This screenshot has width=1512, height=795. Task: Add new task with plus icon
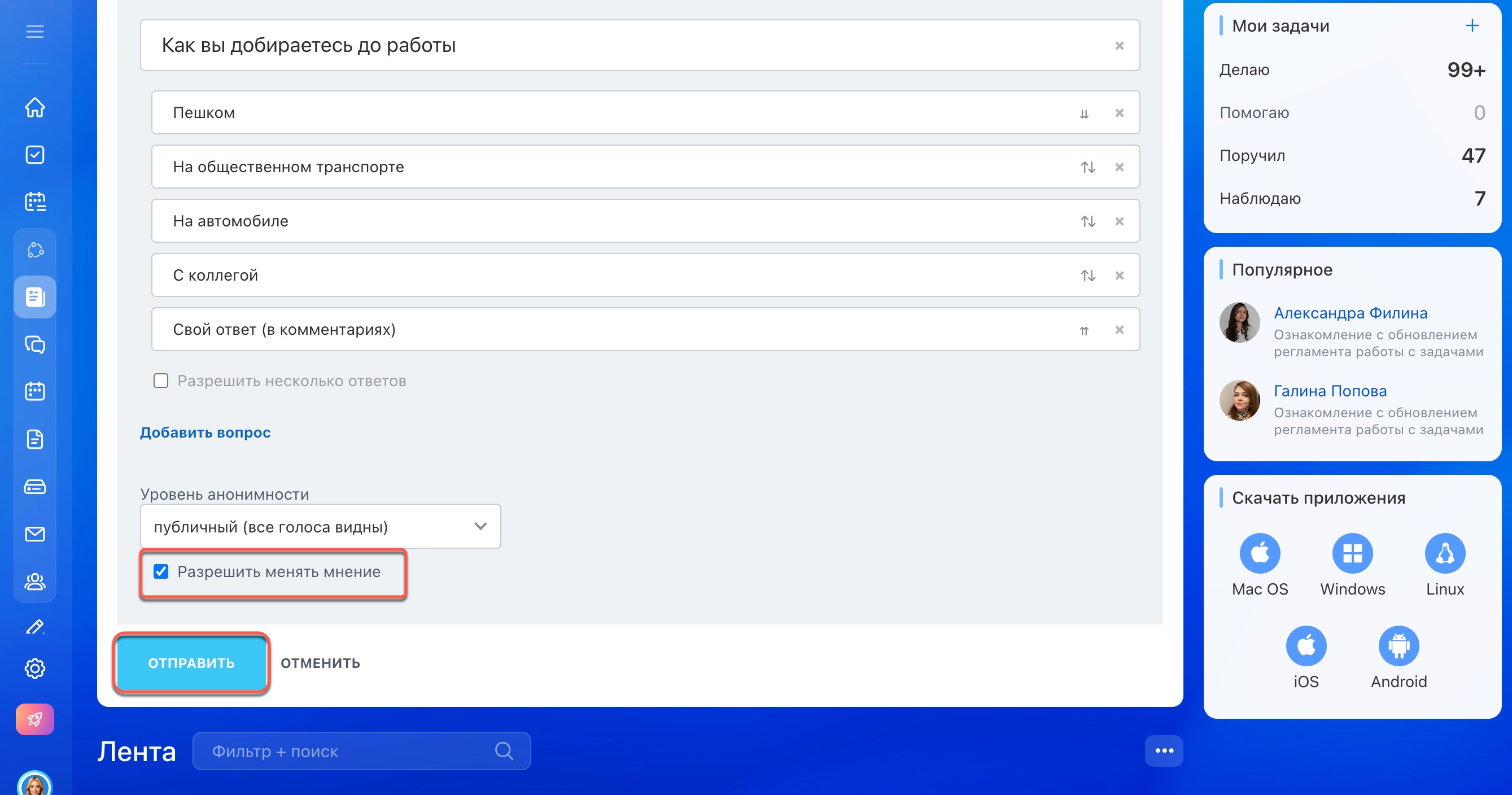[x=1471, y=26]
